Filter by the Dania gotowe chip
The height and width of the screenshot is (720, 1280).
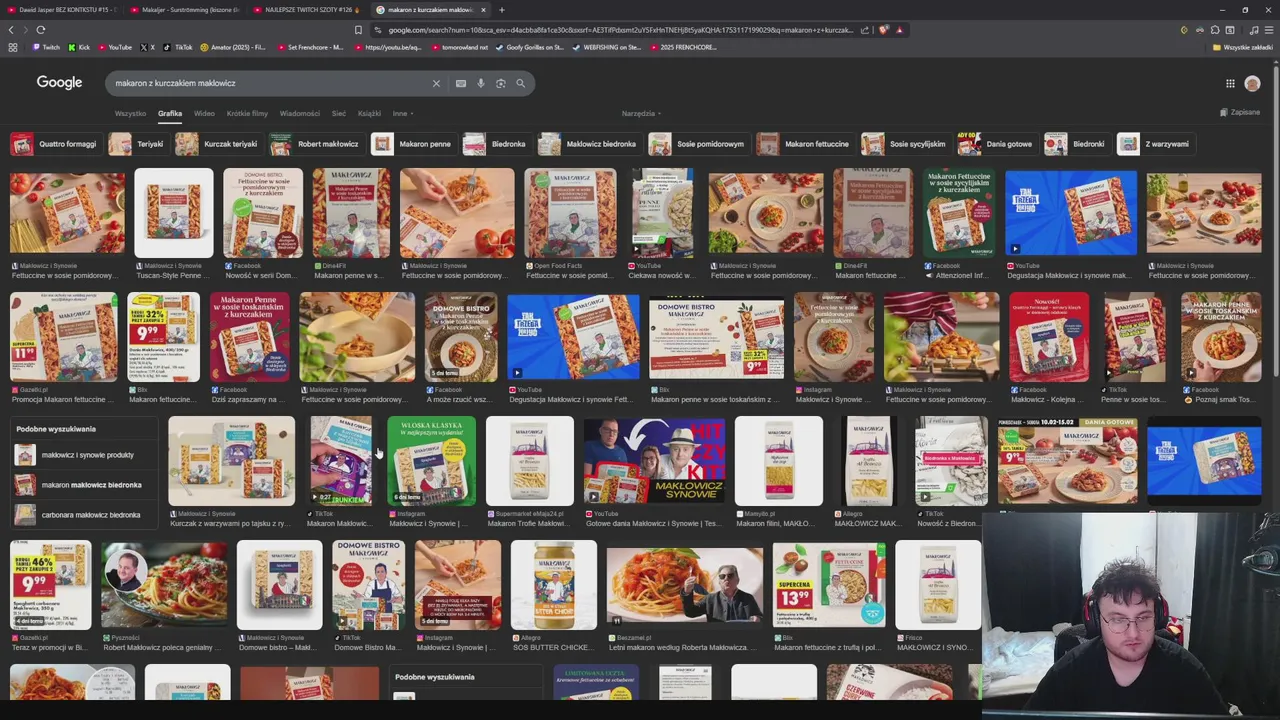996,144
